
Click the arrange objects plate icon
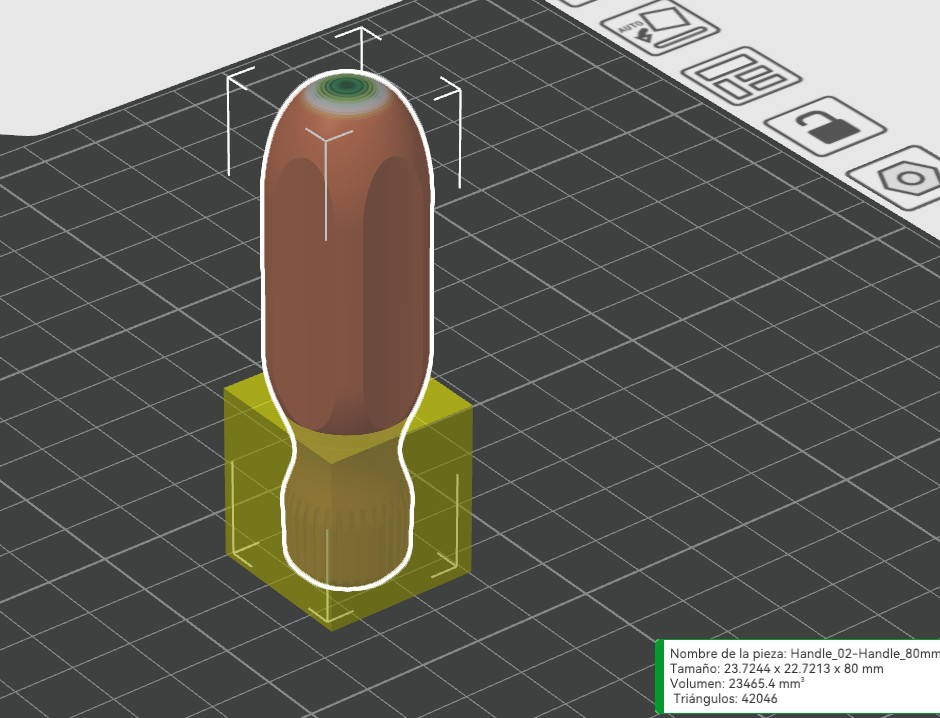(x=743, y=76)
